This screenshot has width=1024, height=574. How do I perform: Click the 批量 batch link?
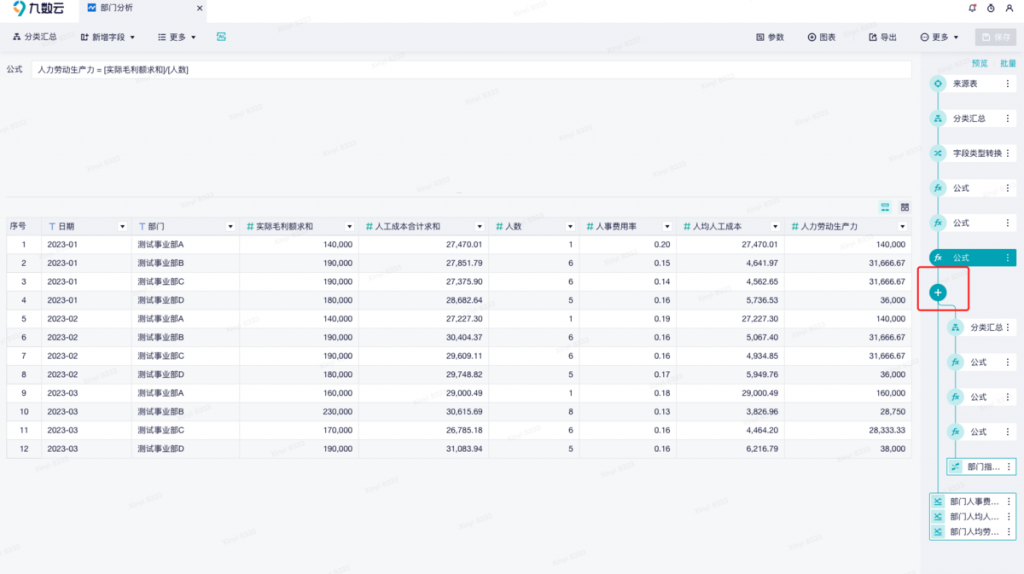pyautogui.click(x=1008, y=63)
